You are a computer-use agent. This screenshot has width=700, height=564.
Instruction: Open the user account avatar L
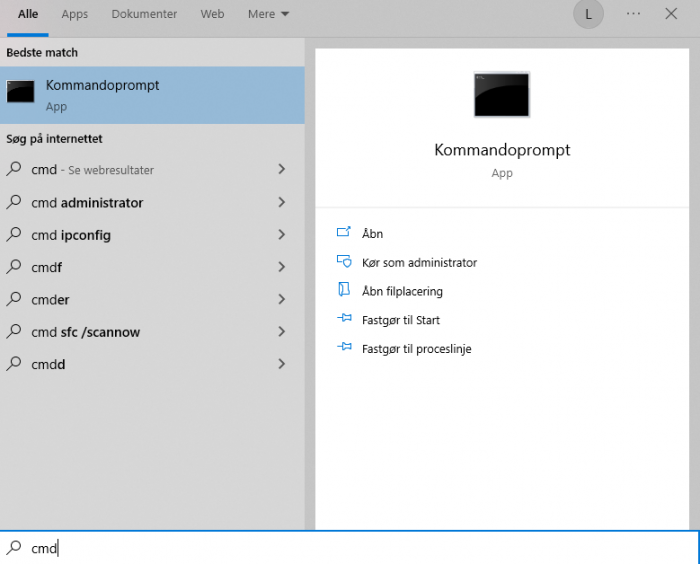pos(588,14)
